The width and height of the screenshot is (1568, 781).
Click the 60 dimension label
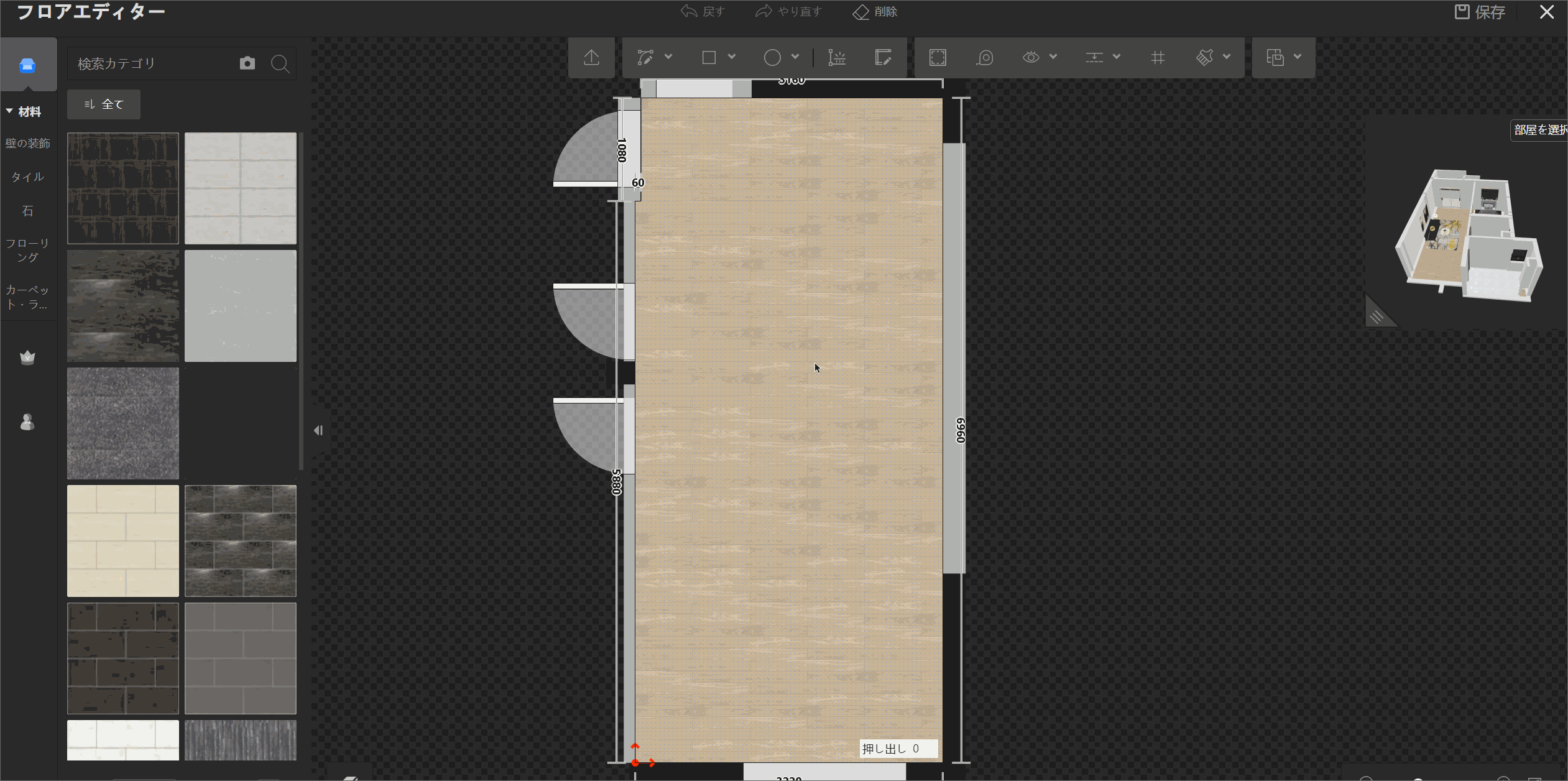638,183
